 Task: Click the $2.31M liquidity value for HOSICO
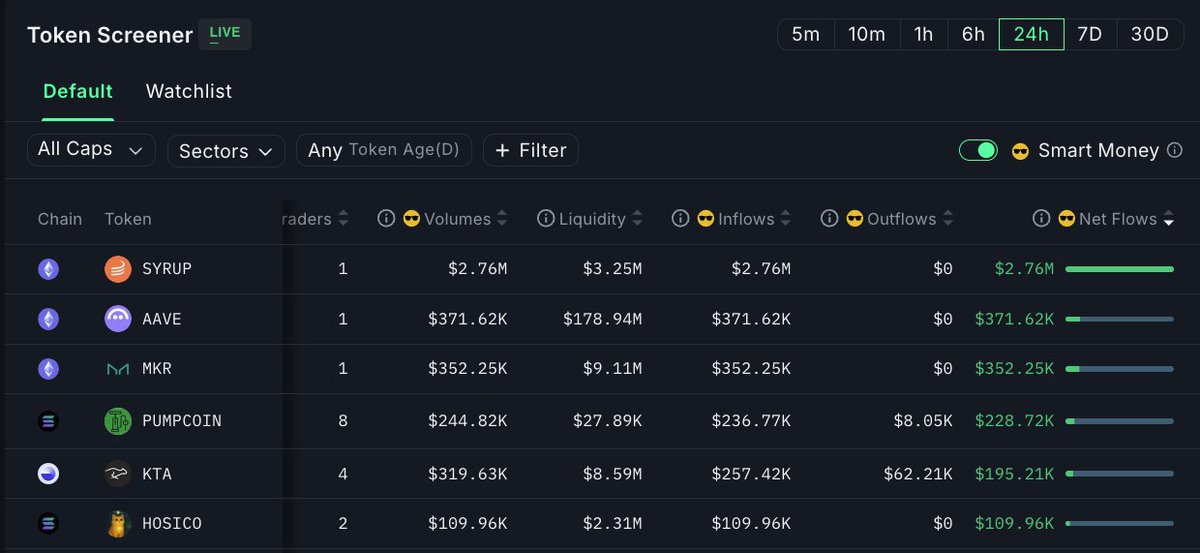[612, 524]
